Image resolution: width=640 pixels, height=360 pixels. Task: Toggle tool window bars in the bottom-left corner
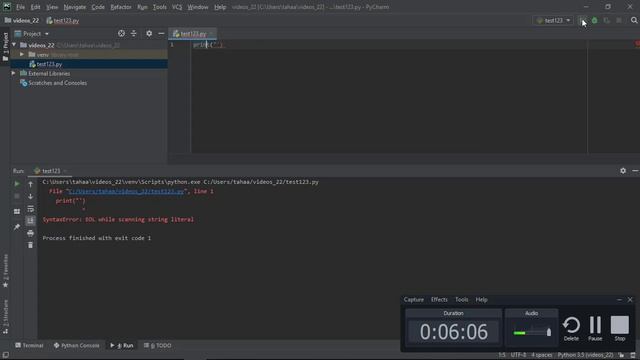tap(5, 355)
